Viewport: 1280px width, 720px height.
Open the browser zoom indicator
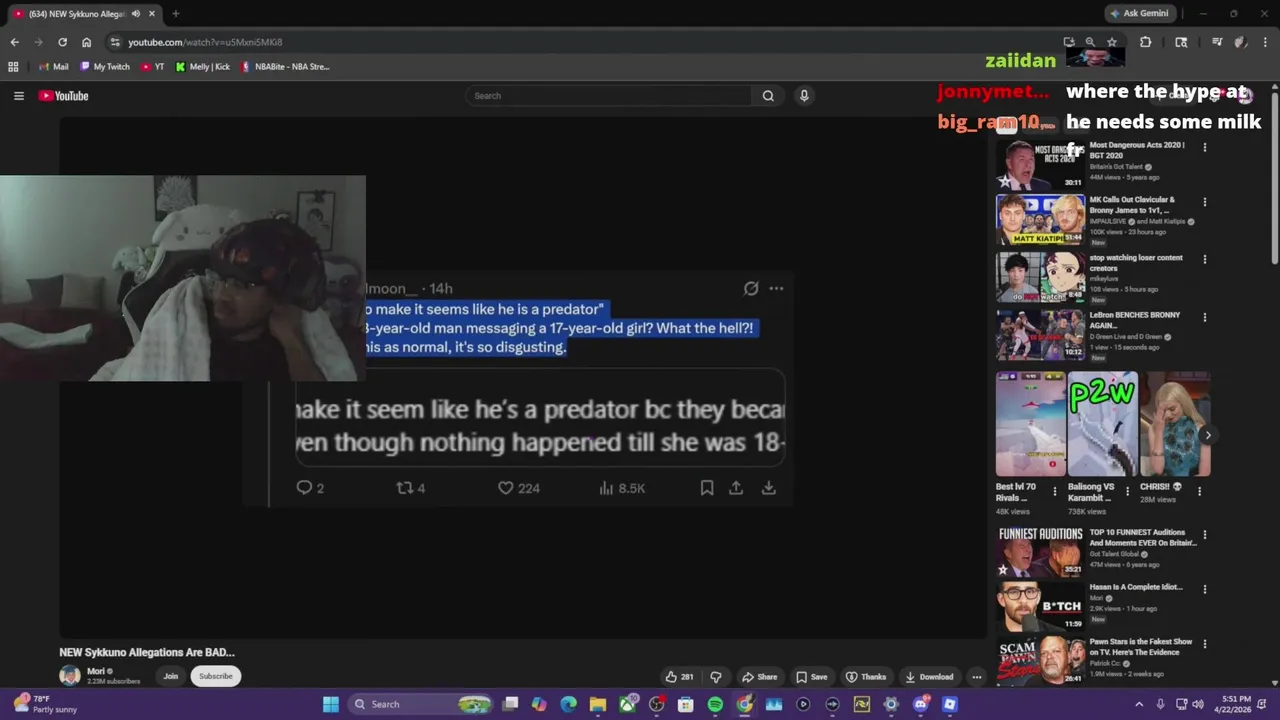point(1090,42)
